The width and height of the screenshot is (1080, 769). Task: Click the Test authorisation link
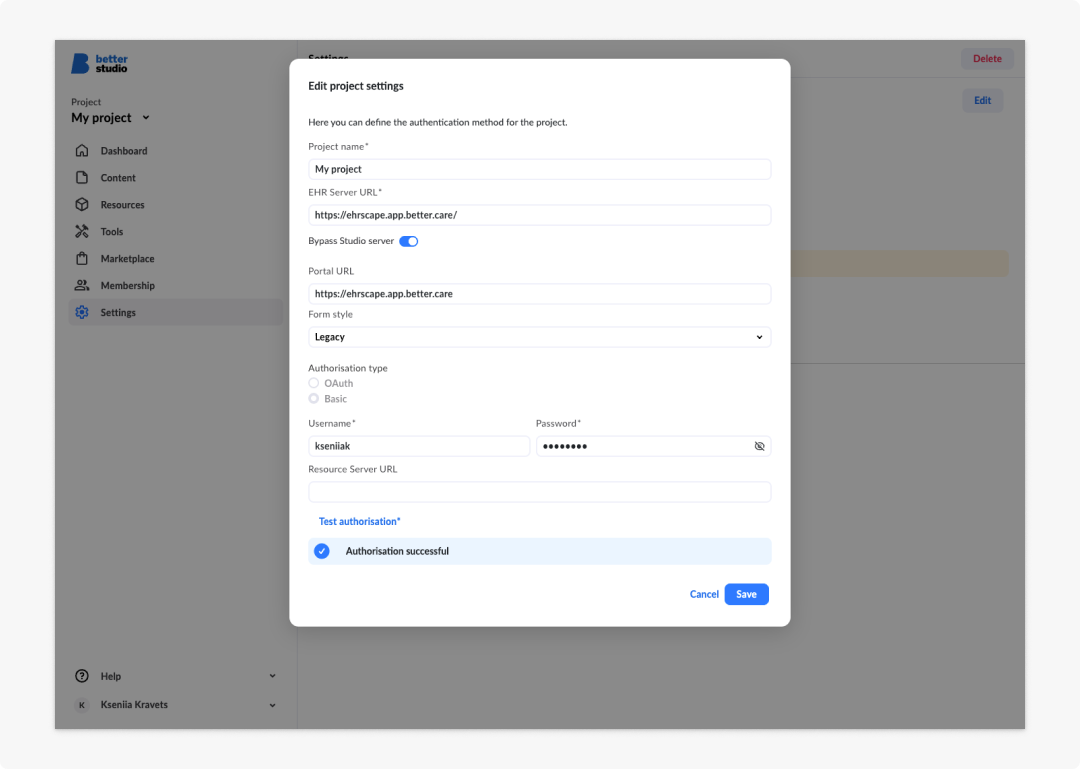click(360, 522)
